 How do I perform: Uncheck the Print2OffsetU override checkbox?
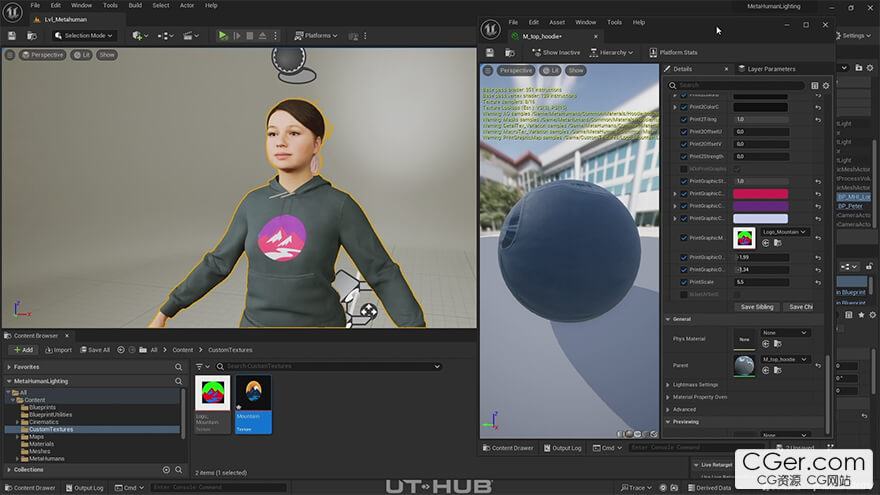684,132
